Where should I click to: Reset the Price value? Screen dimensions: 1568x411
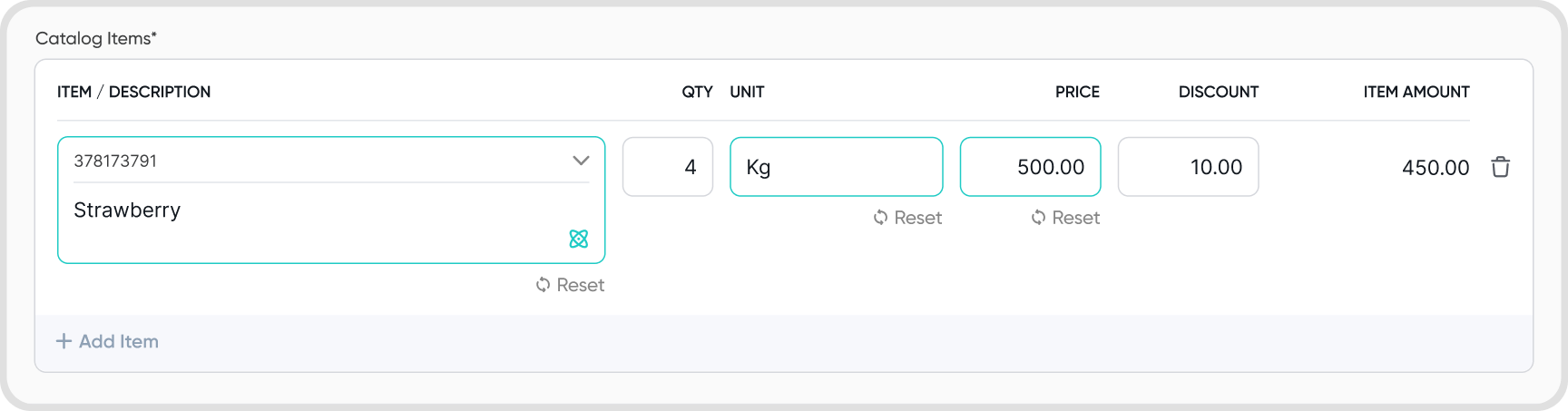(x=1065, y=218)
